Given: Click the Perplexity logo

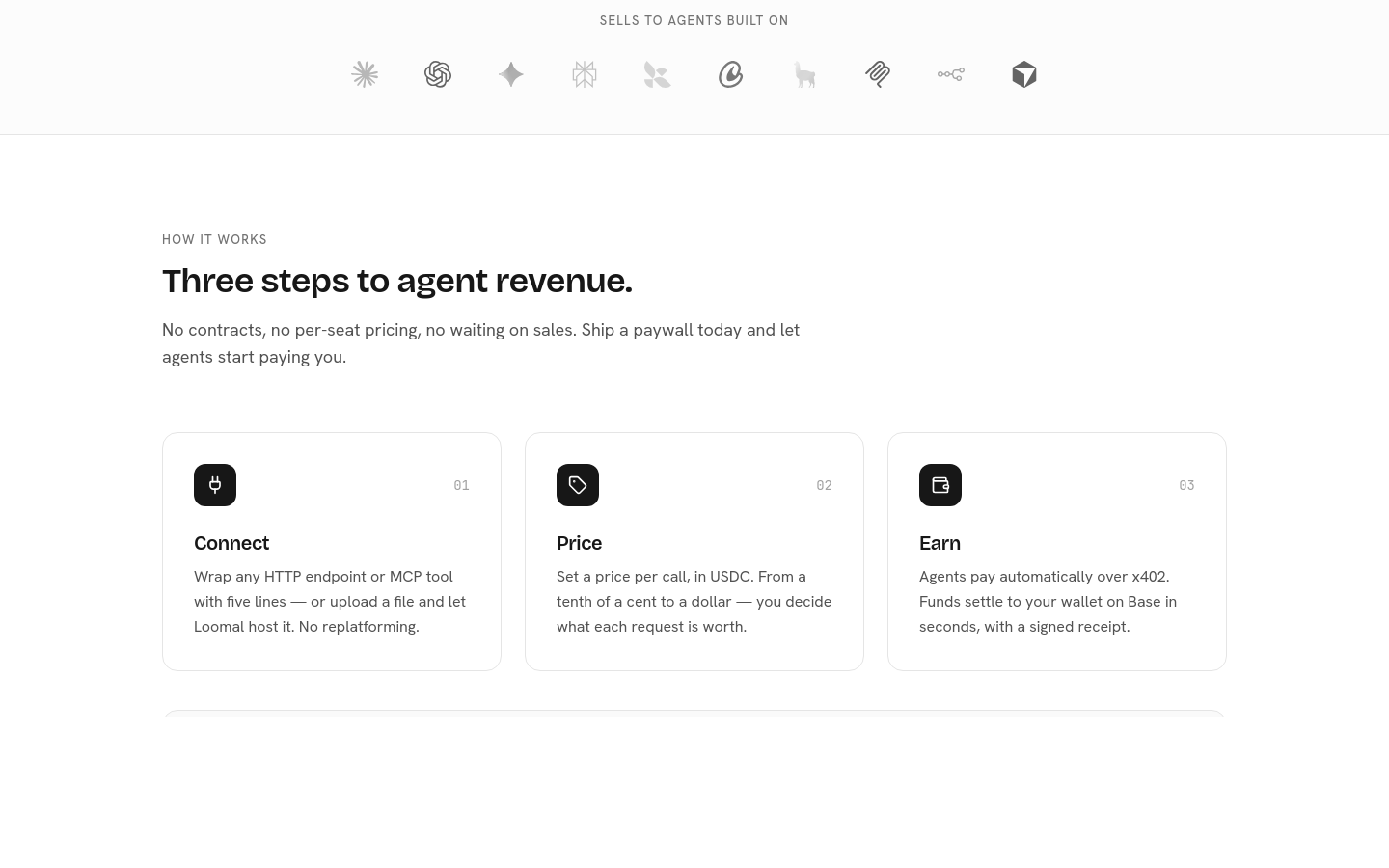Looking at the screenshot, I should [585, 74].
